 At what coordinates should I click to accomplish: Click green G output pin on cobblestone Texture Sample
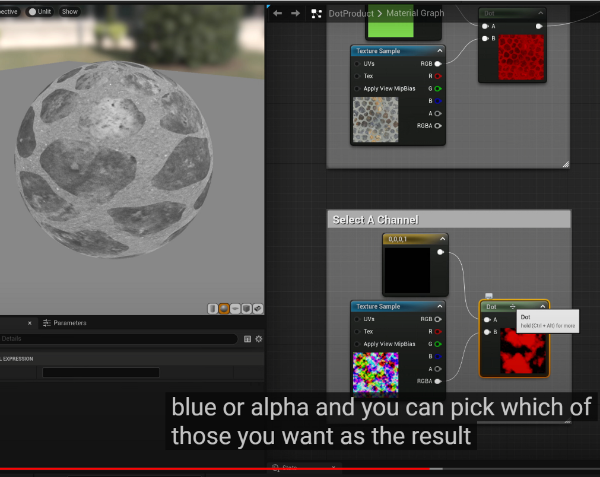click(438, 89)
